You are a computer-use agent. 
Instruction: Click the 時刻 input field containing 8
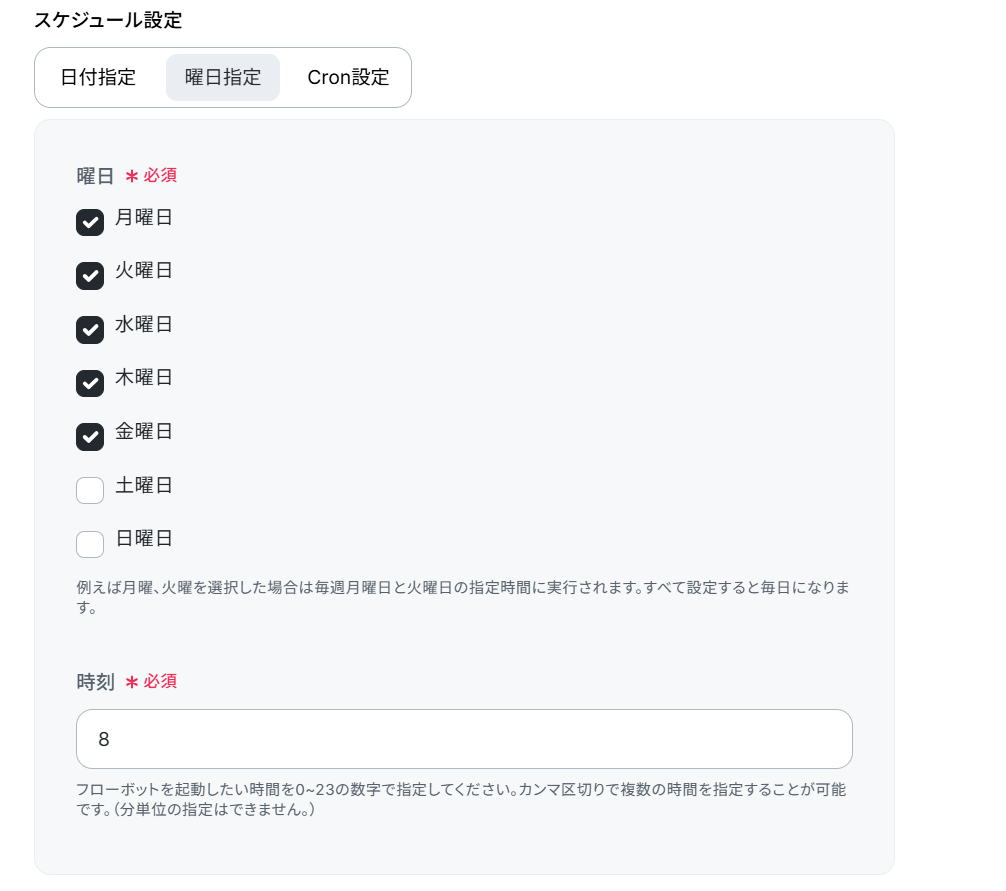[464, 739]
